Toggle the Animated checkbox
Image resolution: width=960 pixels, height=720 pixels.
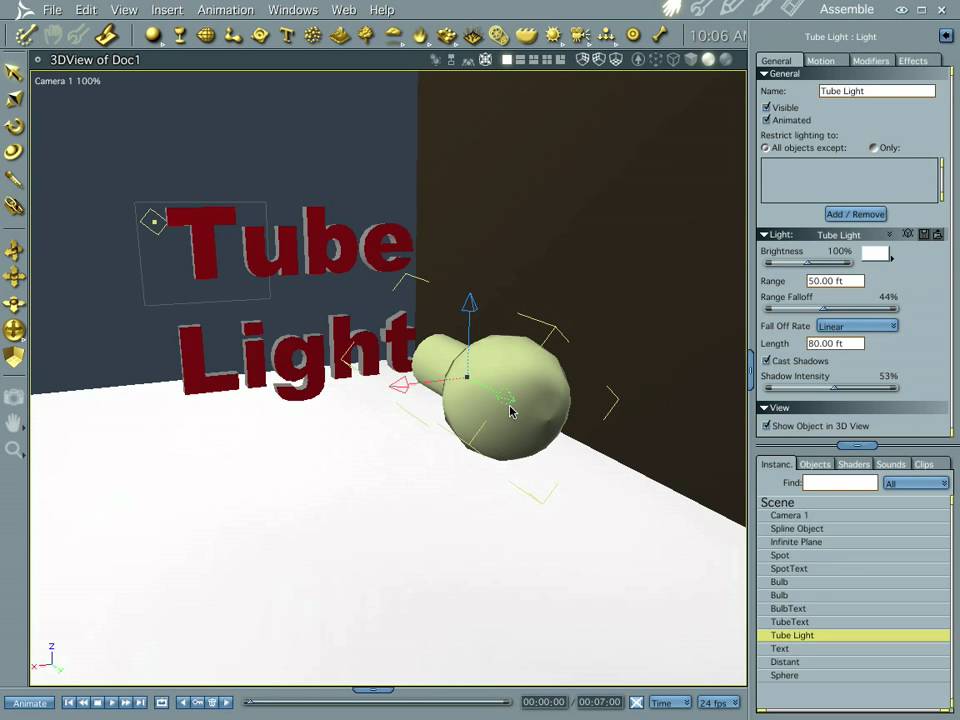click(767, 120)
